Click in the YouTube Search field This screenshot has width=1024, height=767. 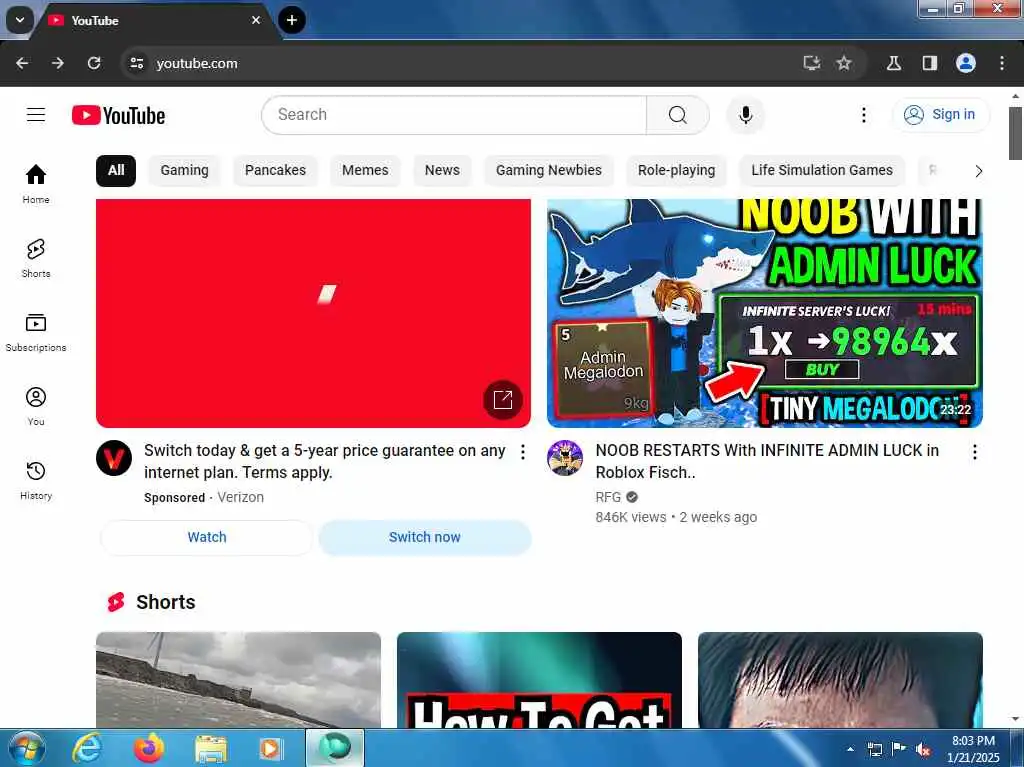[455, 115]
